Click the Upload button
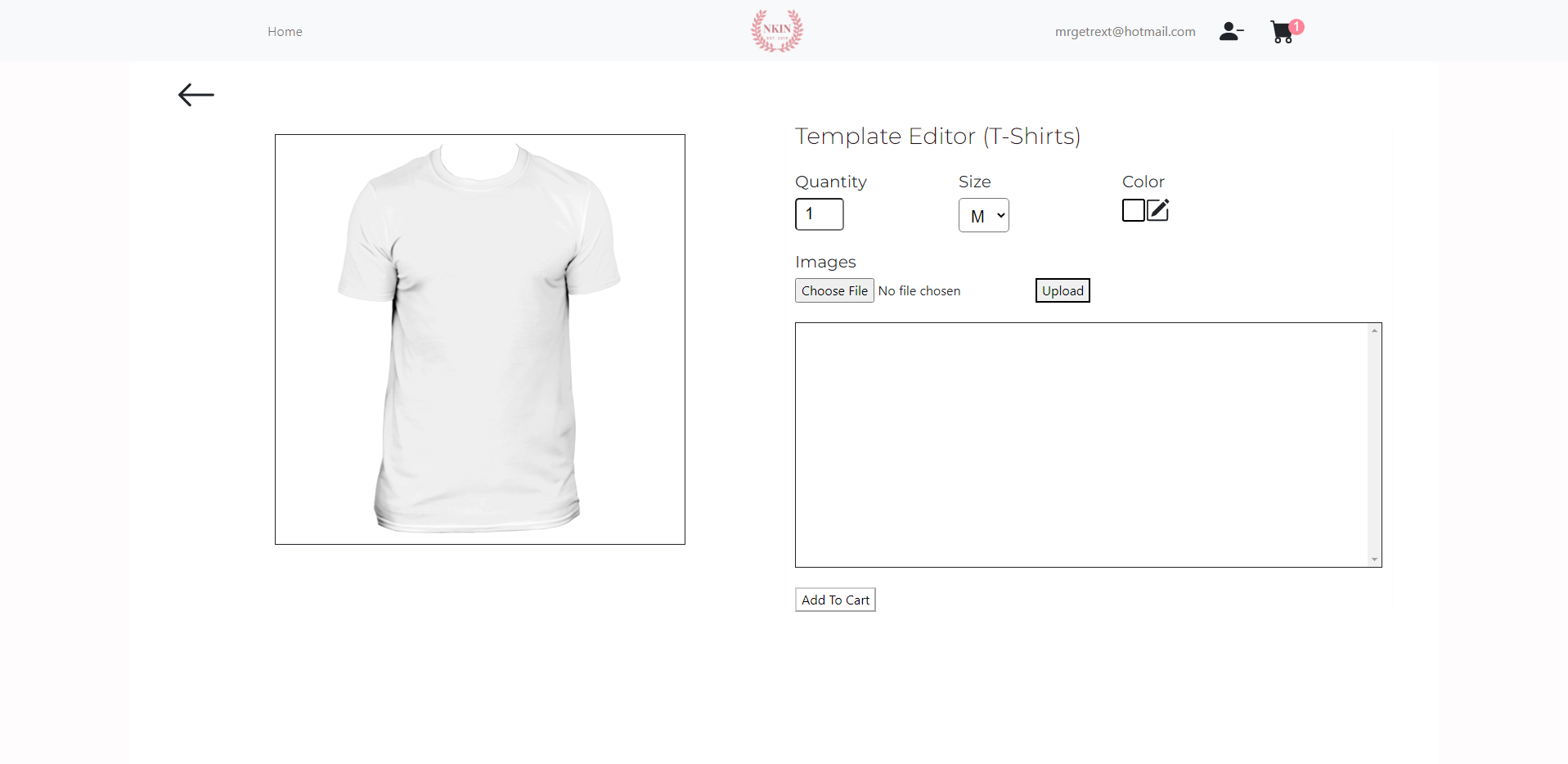This screenshot has width=1568, height=764. point(1063,290)
